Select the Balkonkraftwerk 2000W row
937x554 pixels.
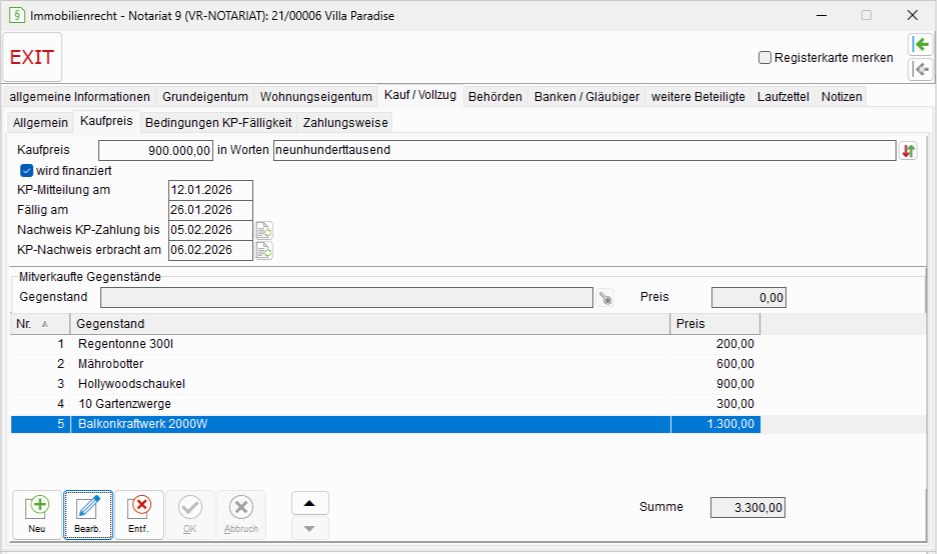tap(385, 424)
